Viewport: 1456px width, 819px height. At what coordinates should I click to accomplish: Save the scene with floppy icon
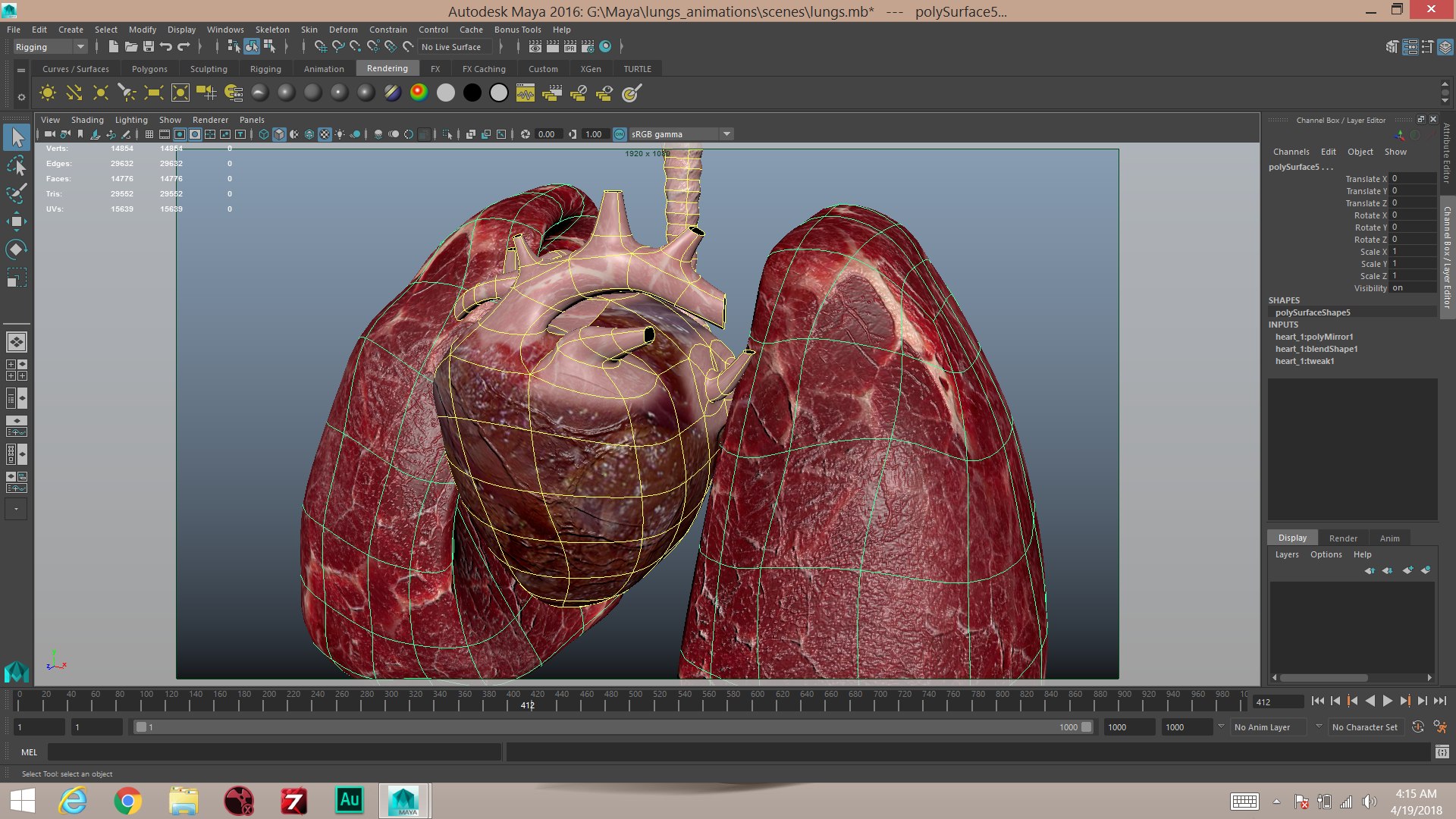[x=149, y=47]
